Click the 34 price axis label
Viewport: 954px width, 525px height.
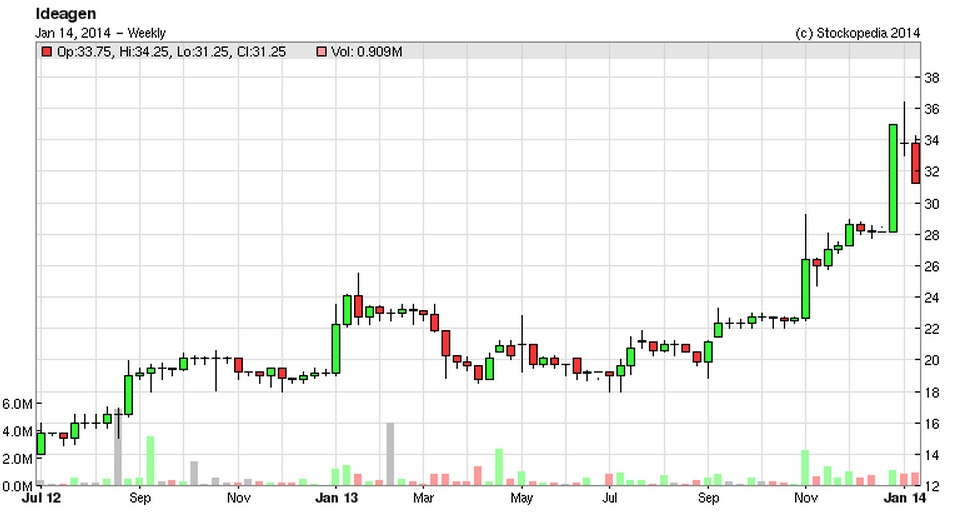931,141
